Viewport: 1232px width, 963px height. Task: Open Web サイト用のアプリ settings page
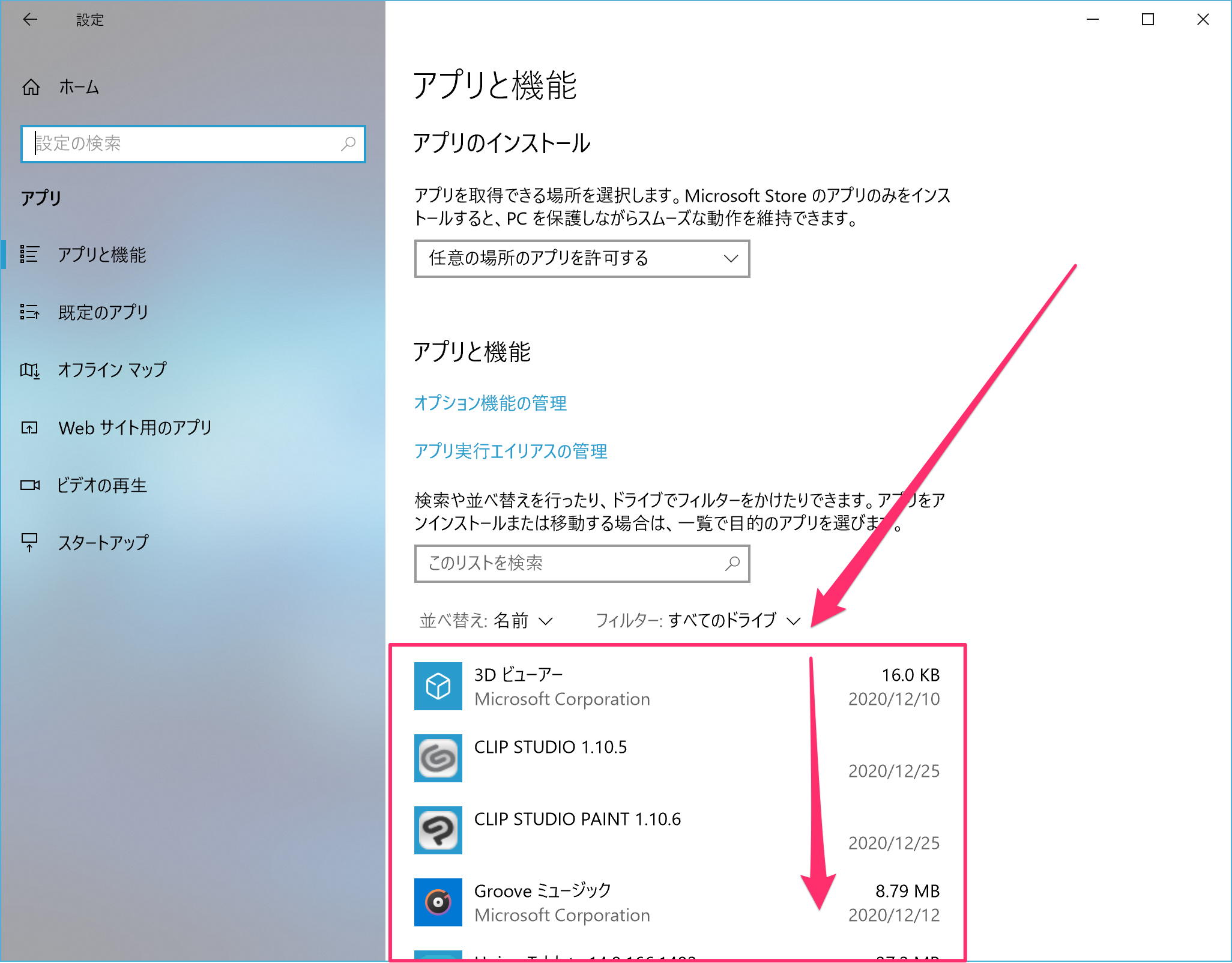coord(193,427)
